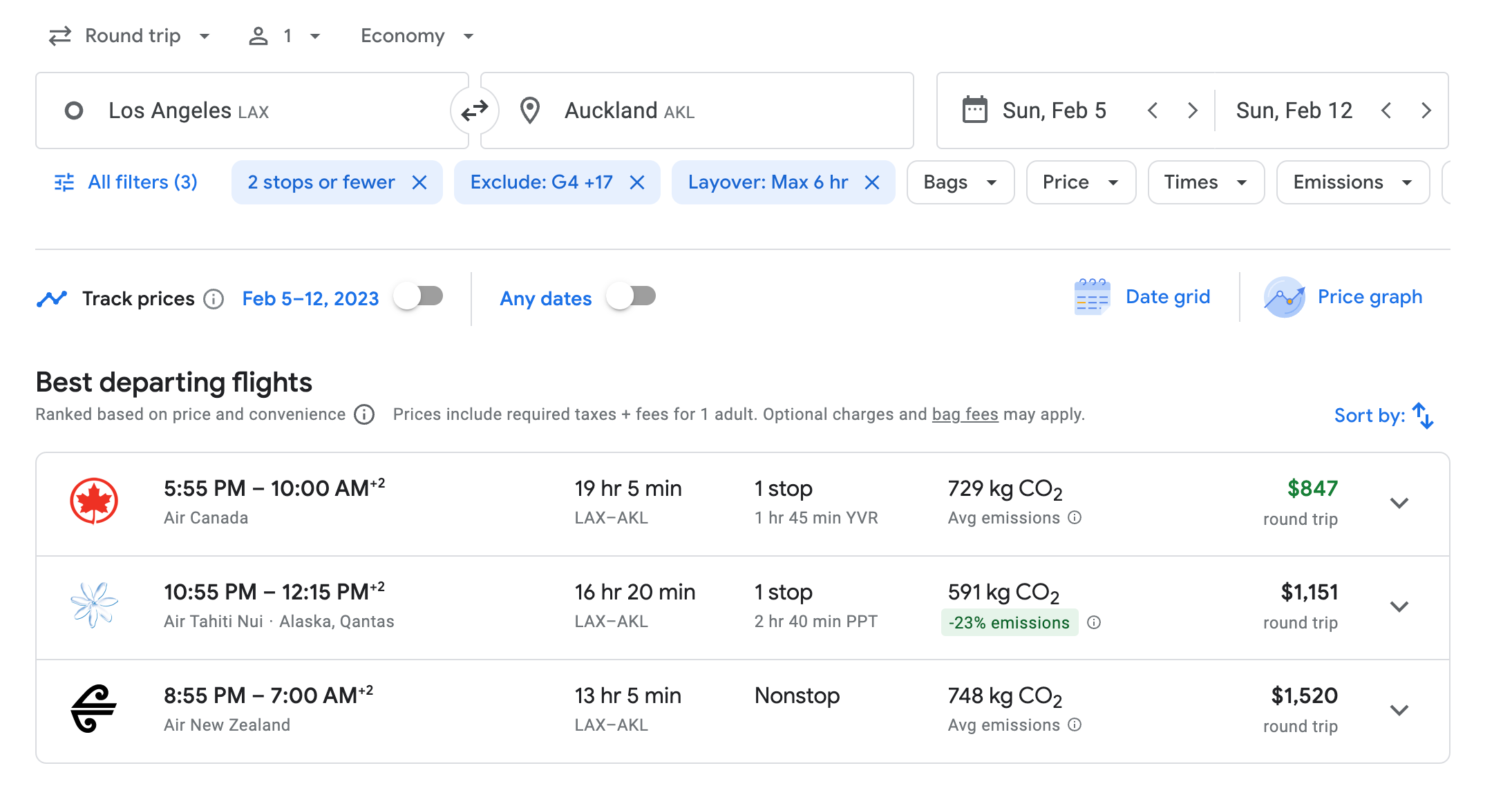Open All filters panel
Viewport: 1512px width, 797px height.
point(126,182)
